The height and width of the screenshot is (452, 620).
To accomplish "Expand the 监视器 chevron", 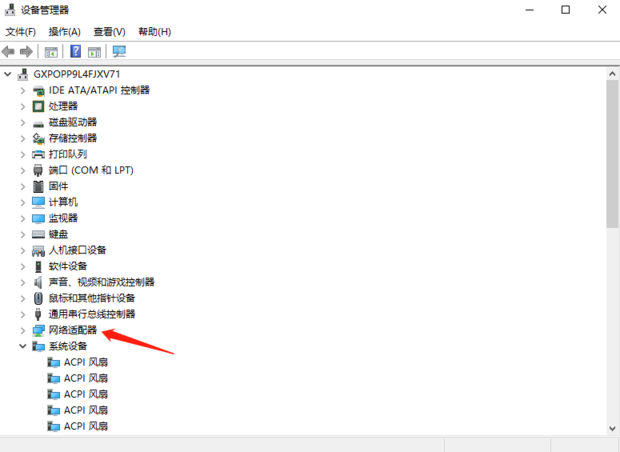I will tap(23, 218).
